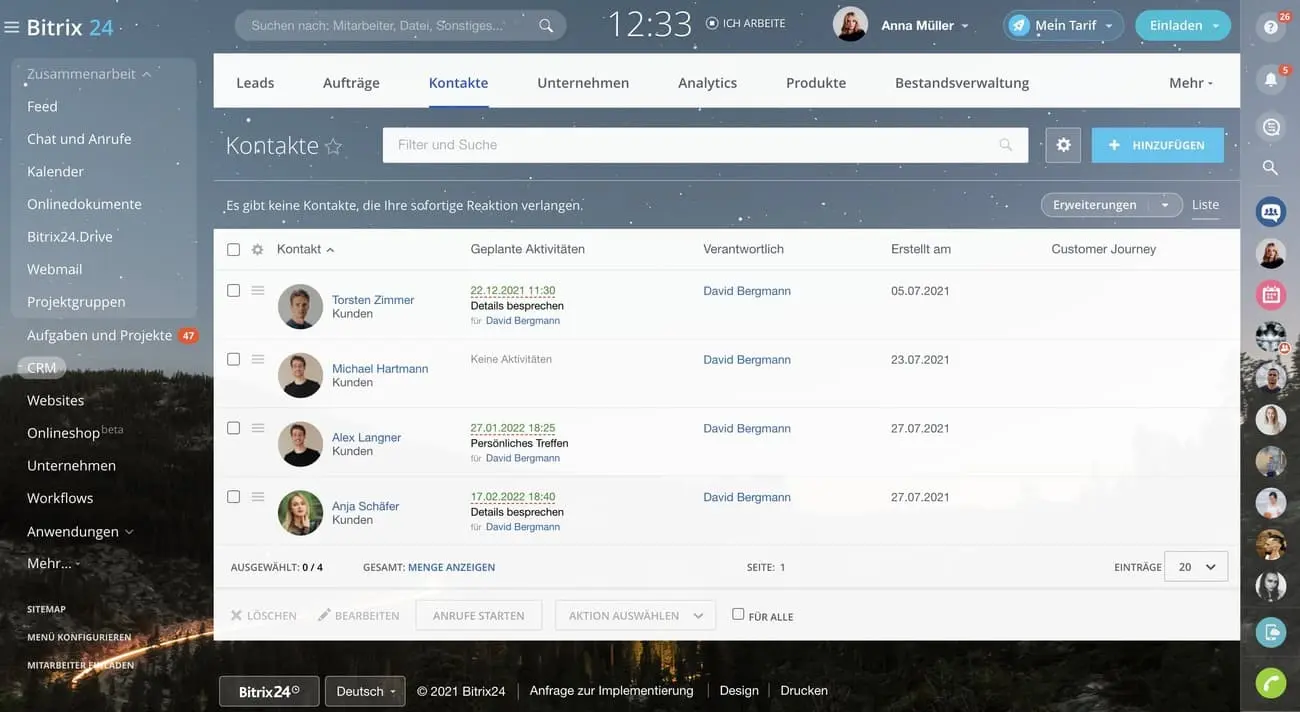
Task: Mark Kontakte page as favorite with star
Action: pos(334,146)
